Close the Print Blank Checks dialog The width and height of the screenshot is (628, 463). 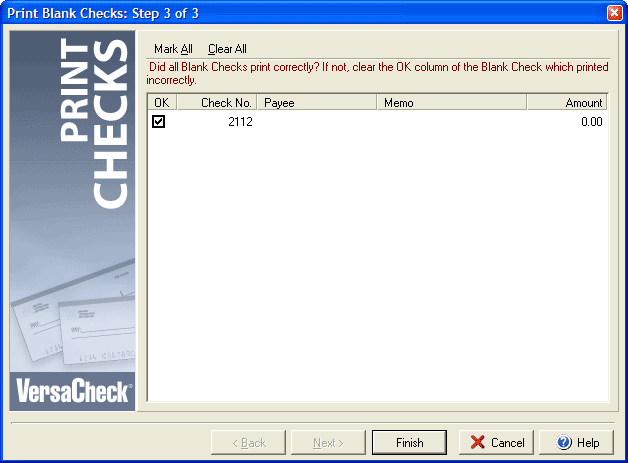point(614,13)
